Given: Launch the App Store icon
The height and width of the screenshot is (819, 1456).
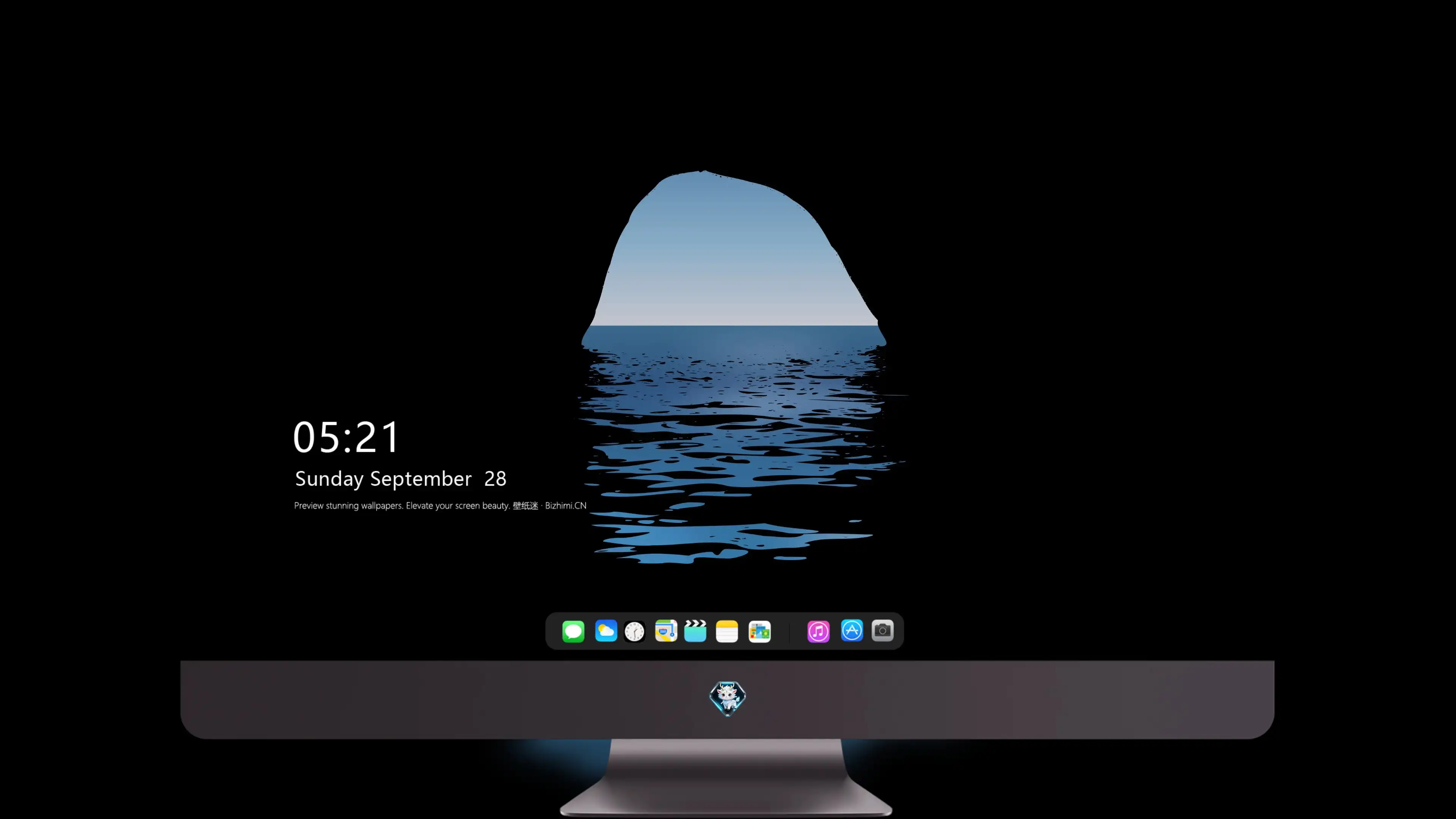Looking at the screenshot, I should [852, 630].
